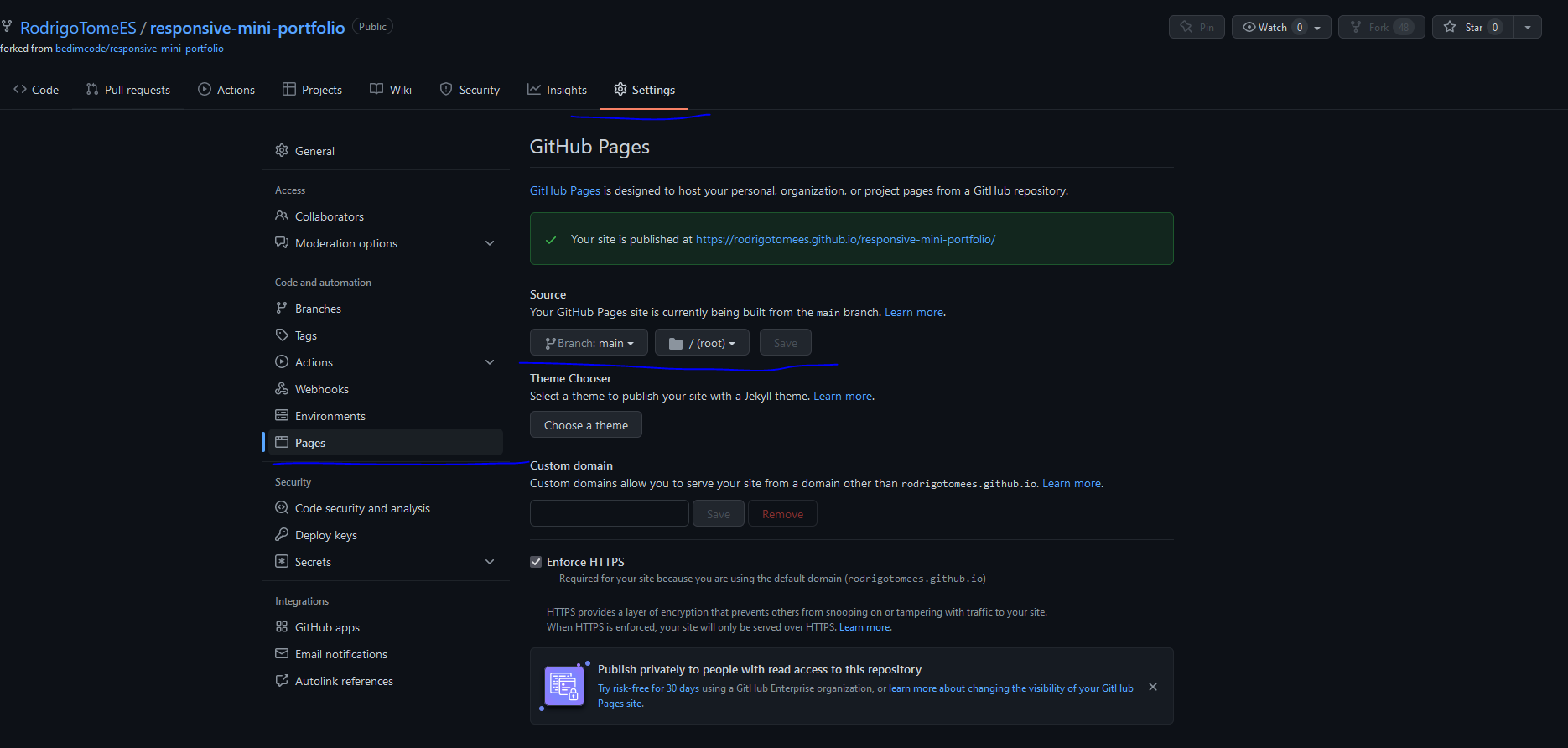Click the Pages browser icon in sidebar

[282, 442]
